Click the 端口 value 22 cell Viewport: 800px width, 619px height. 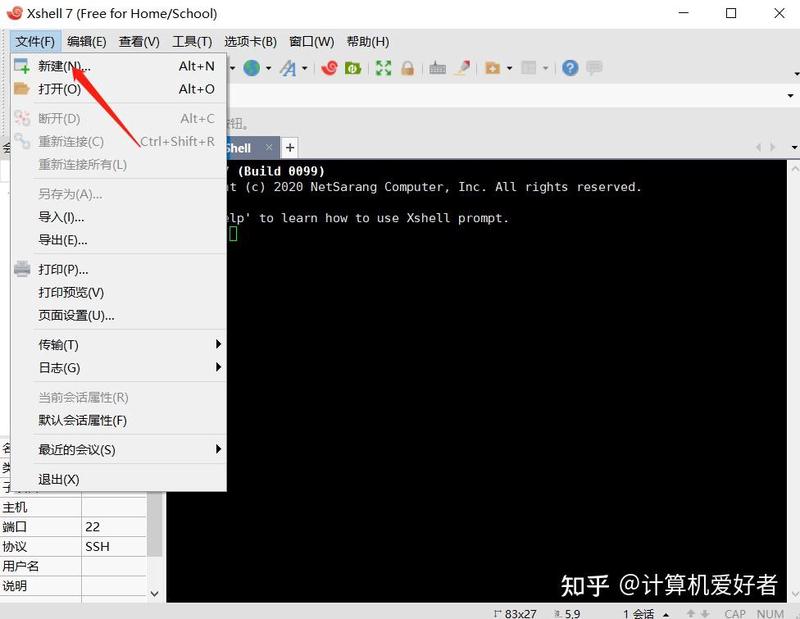(x=114, y=527)
